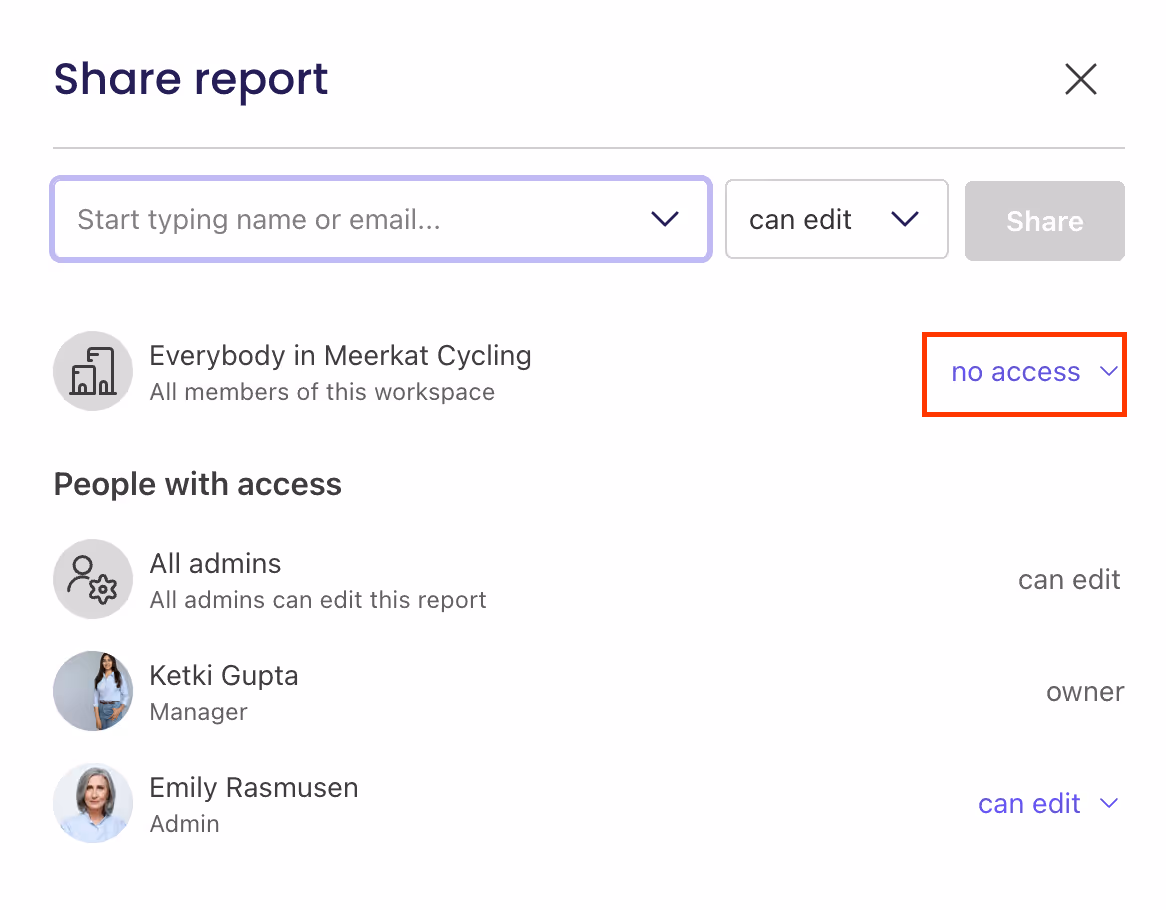Click the Admin role label under Emily

[x=184, y=824]
